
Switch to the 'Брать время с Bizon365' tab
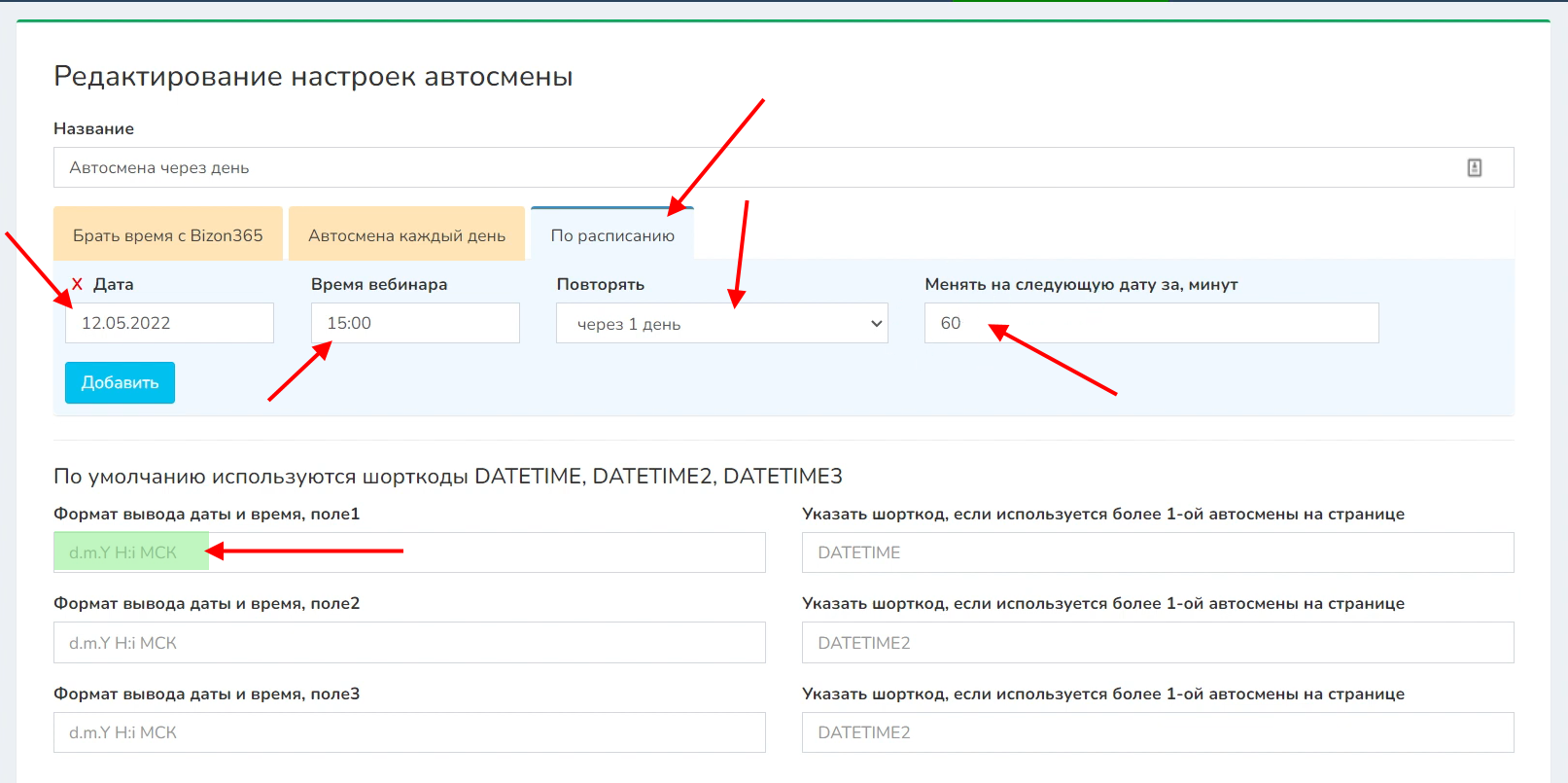[x=168, y=234]
